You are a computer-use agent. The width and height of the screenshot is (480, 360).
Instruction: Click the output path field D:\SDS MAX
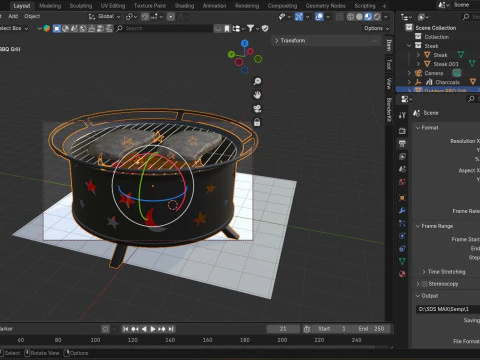click(448, 309)
